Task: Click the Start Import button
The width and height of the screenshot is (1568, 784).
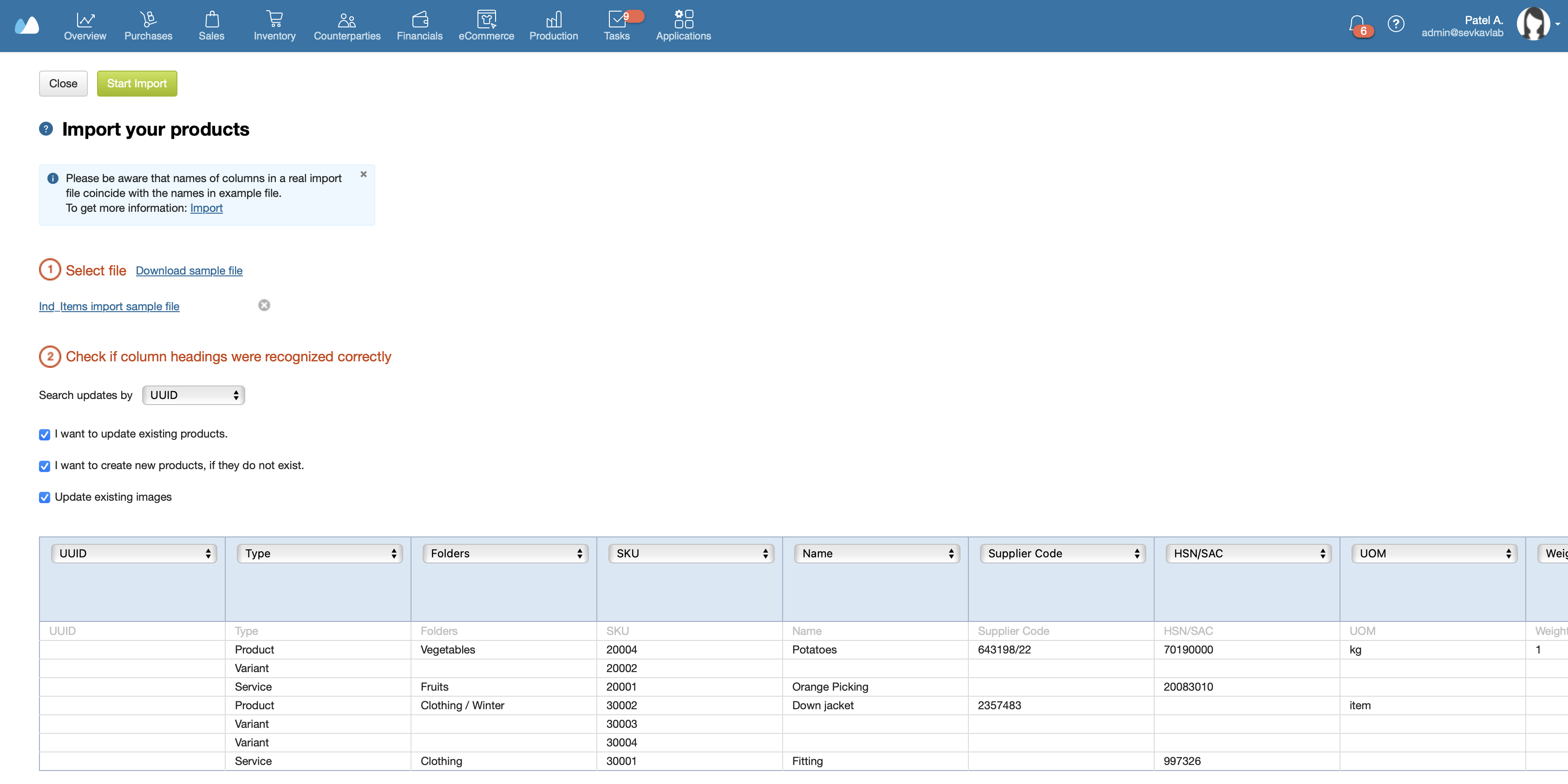Action: tap(137, 84)
